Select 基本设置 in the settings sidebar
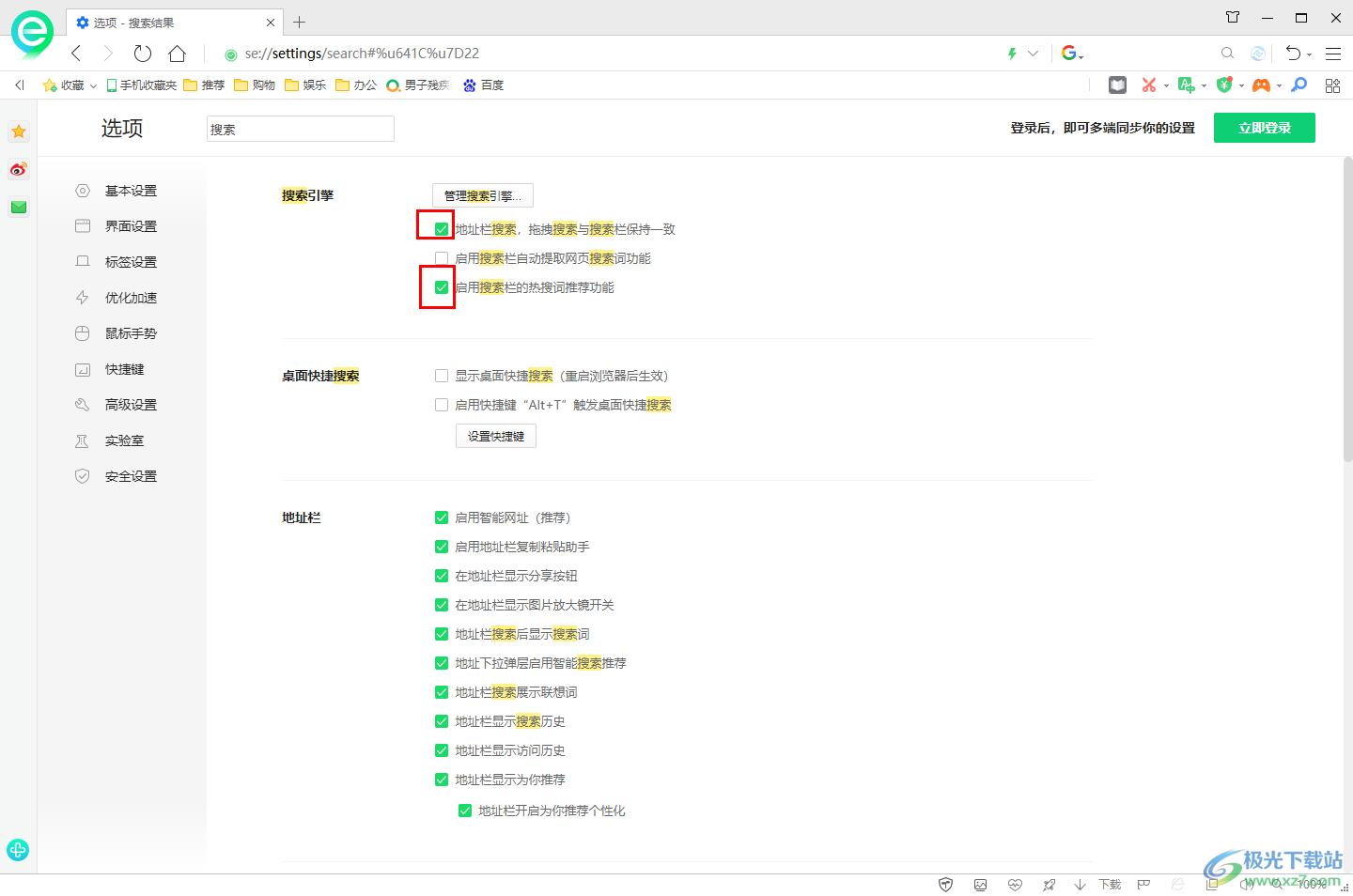Screen dimensions: 1353x896 131,191
